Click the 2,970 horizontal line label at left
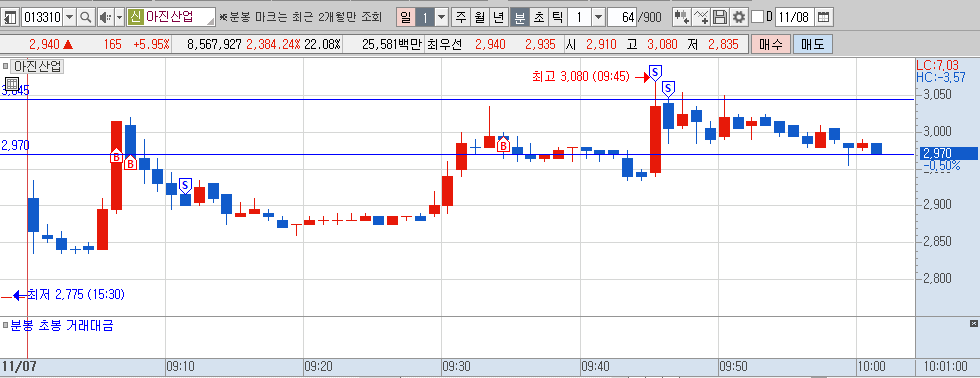The height and width of the screenshot is (378, 980). click(x=16, y=146)
